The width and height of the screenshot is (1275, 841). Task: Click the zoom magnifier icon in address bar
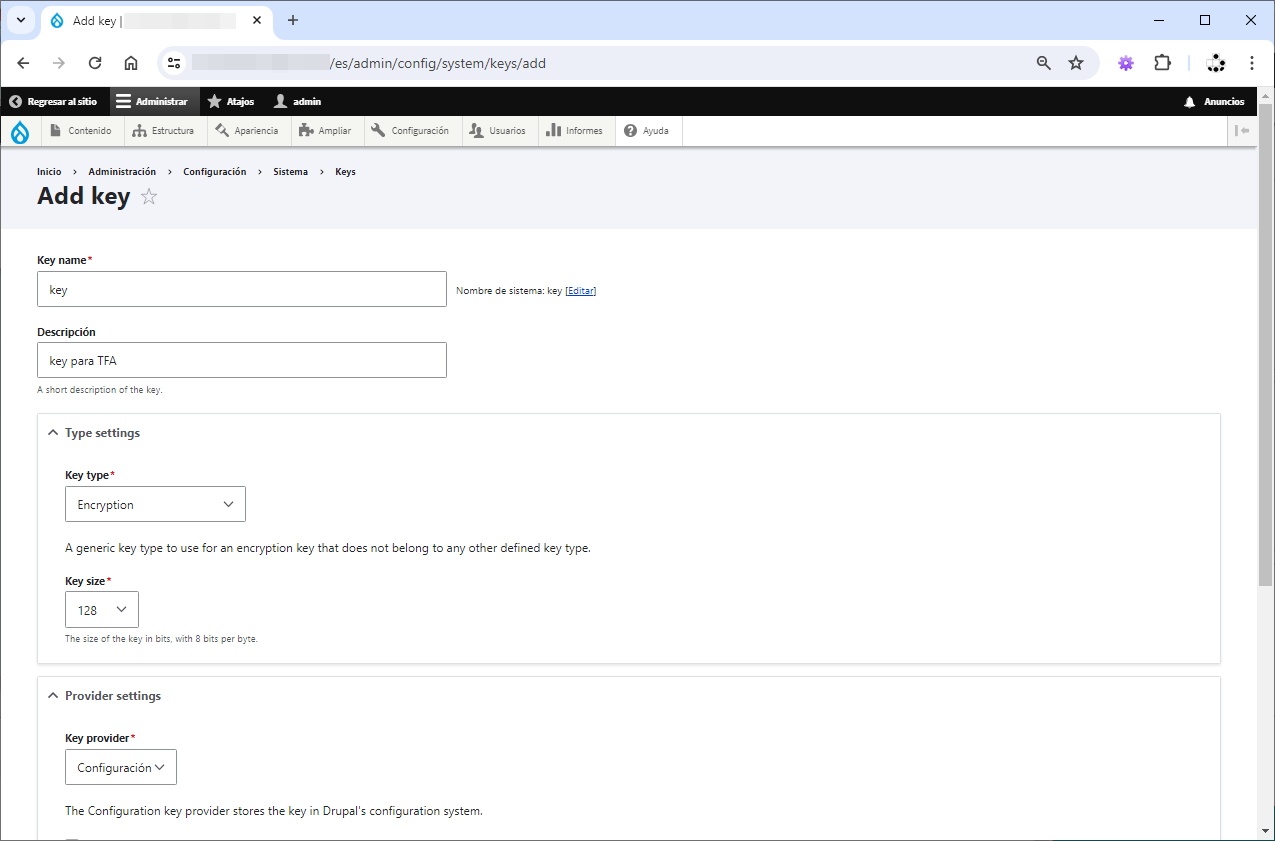pos(1043,63)
